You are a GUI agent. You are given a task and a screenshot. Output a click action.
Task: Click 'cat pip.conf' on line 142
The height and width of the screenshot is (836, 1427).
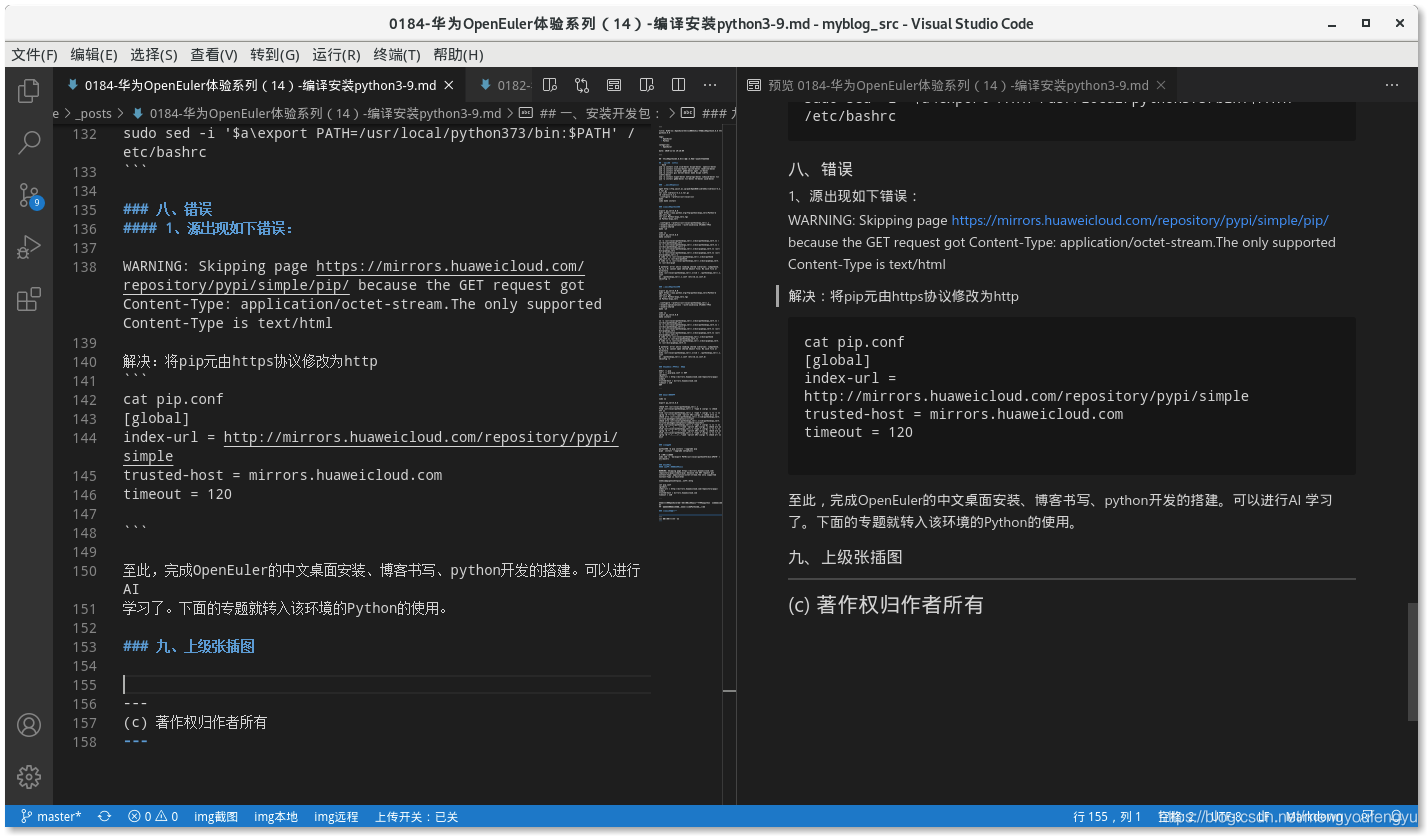pyautogui.click(x=173, y=399)
